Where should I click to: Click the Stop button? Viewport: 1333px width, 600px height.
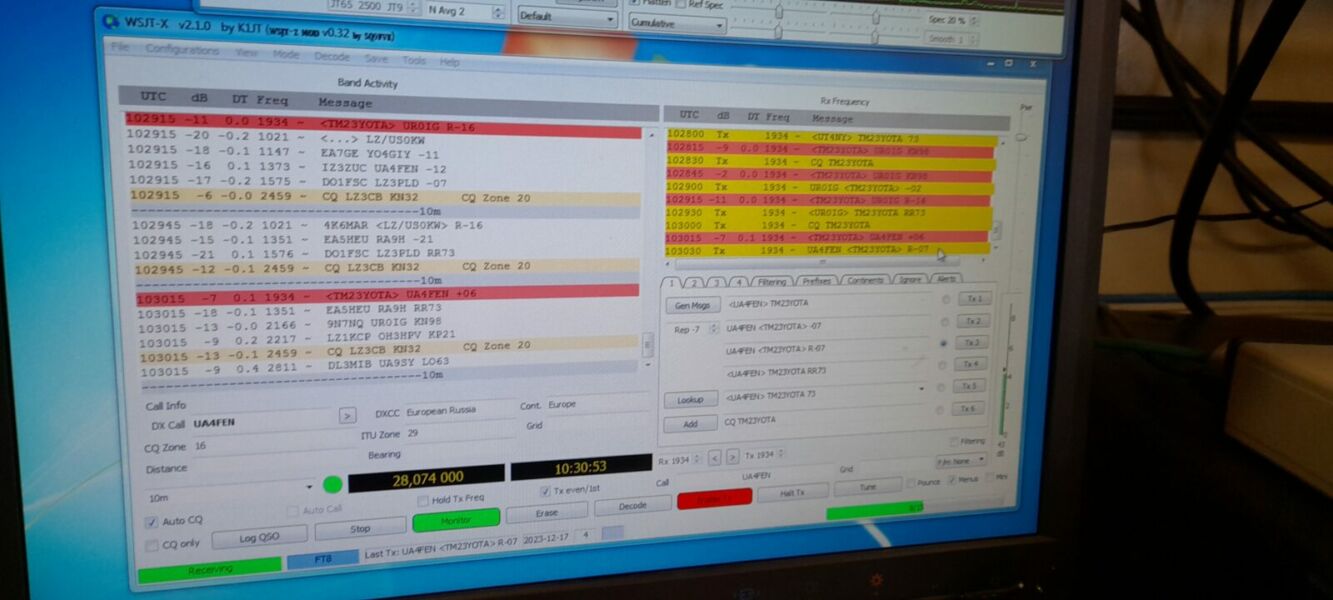360,528
